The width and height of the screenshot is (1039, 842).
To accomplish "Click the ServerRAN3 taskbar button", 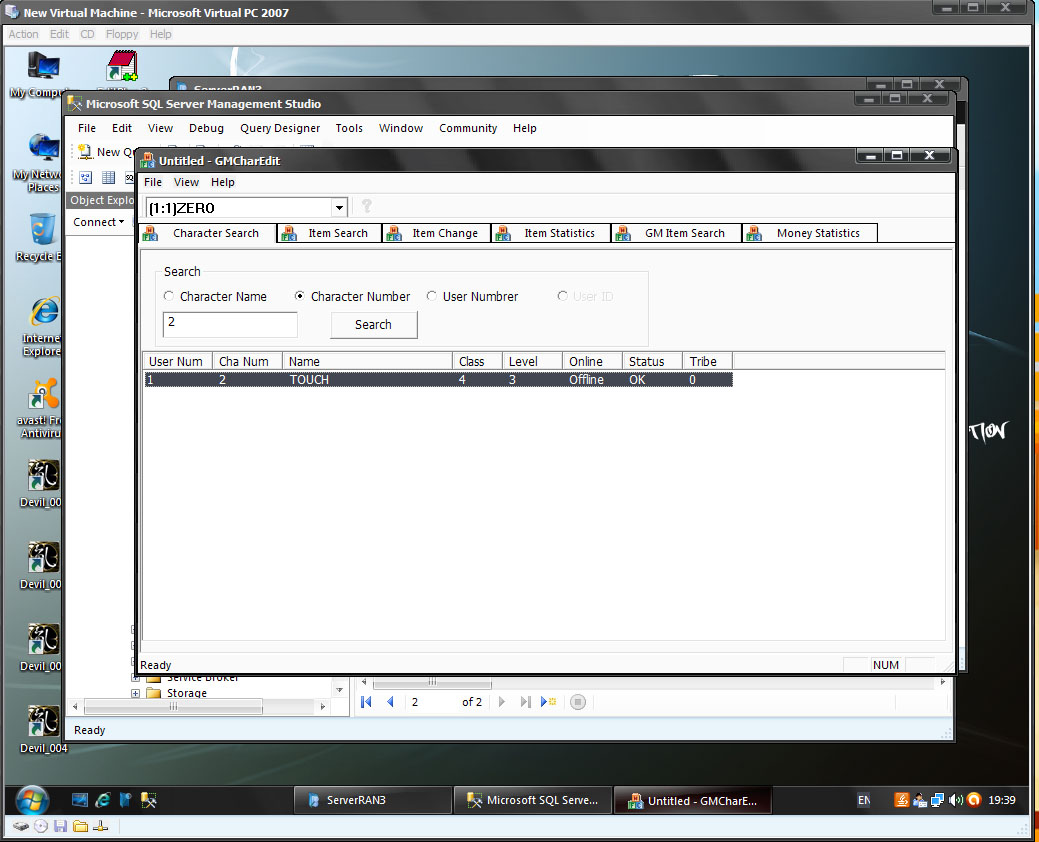I will (x=372, y=800).
